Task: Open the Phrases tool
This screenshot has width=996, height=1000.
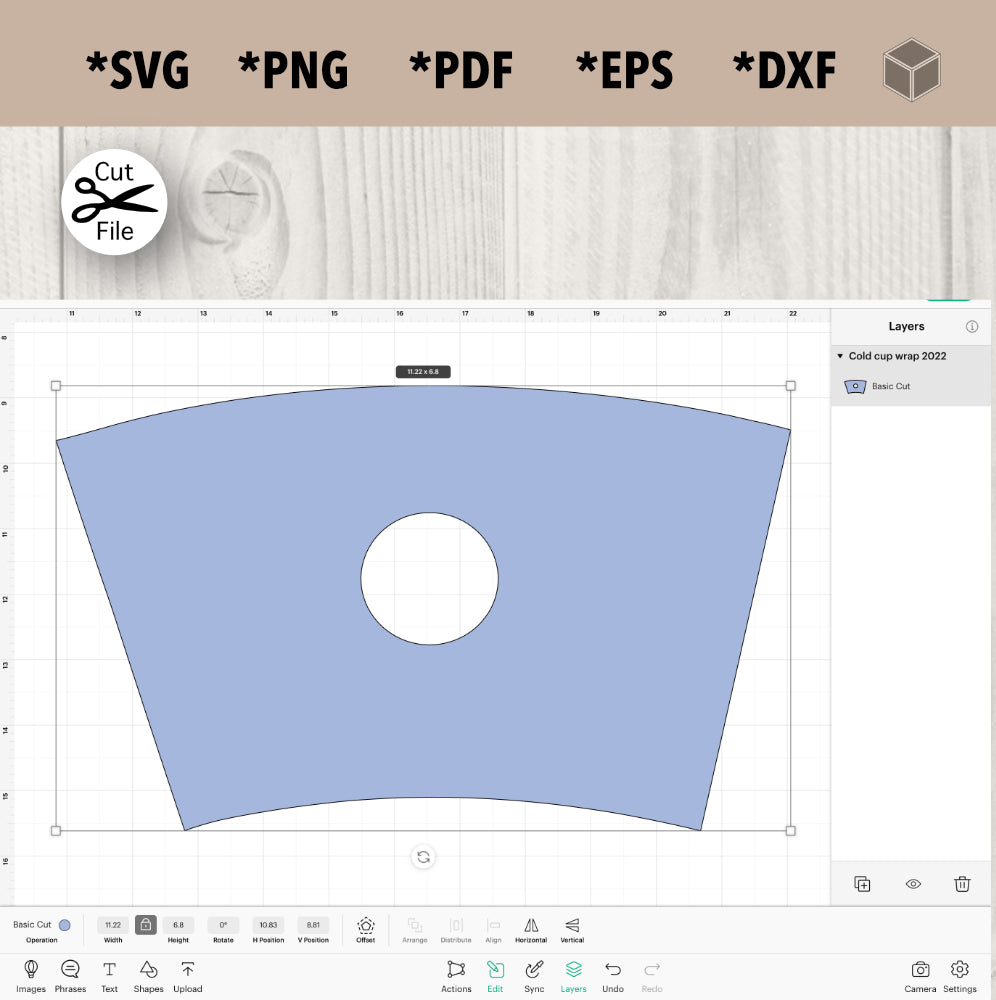Action: click(70, 970)
